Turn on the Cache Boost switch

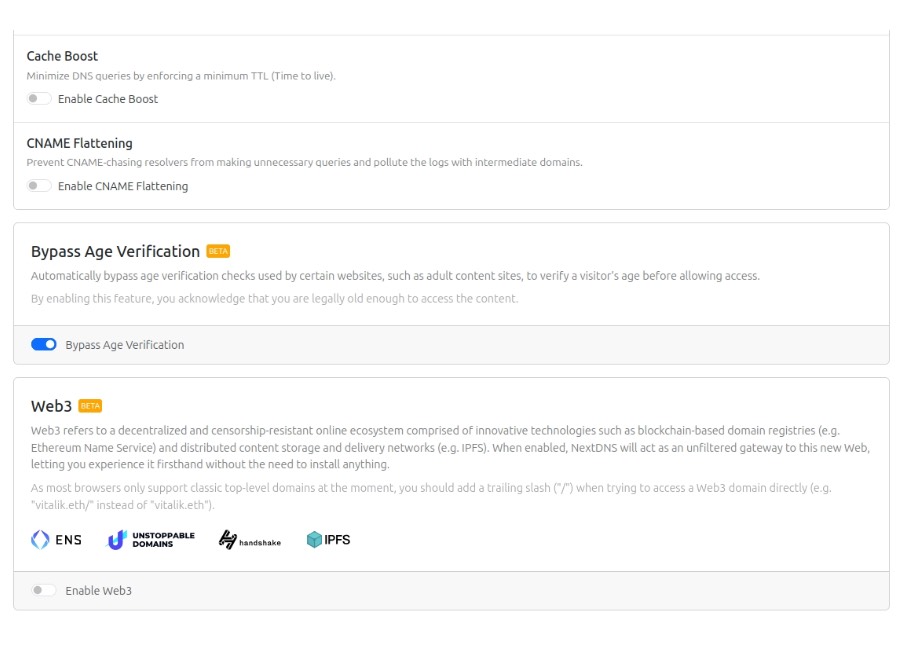pos(39,99)
